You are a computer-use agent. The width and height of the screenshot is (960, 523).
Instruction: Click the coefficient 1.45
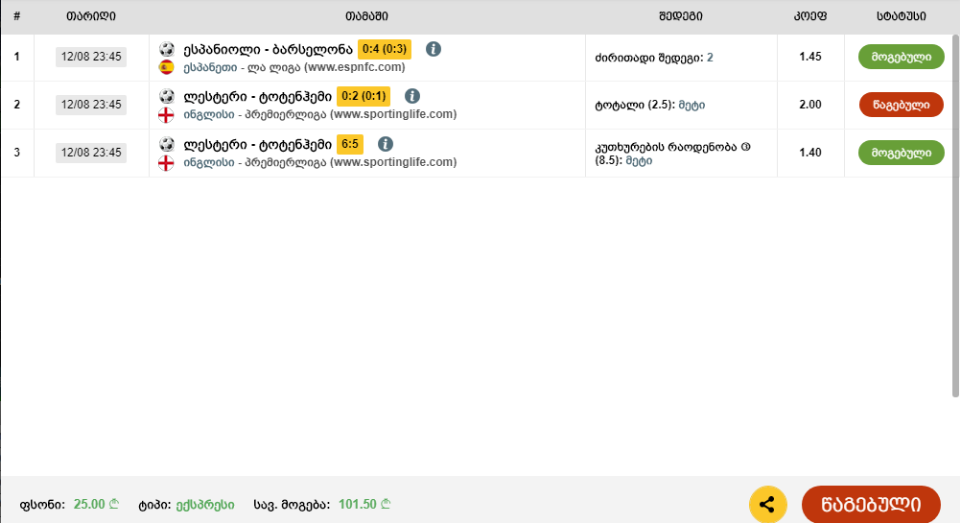point(810,56)
